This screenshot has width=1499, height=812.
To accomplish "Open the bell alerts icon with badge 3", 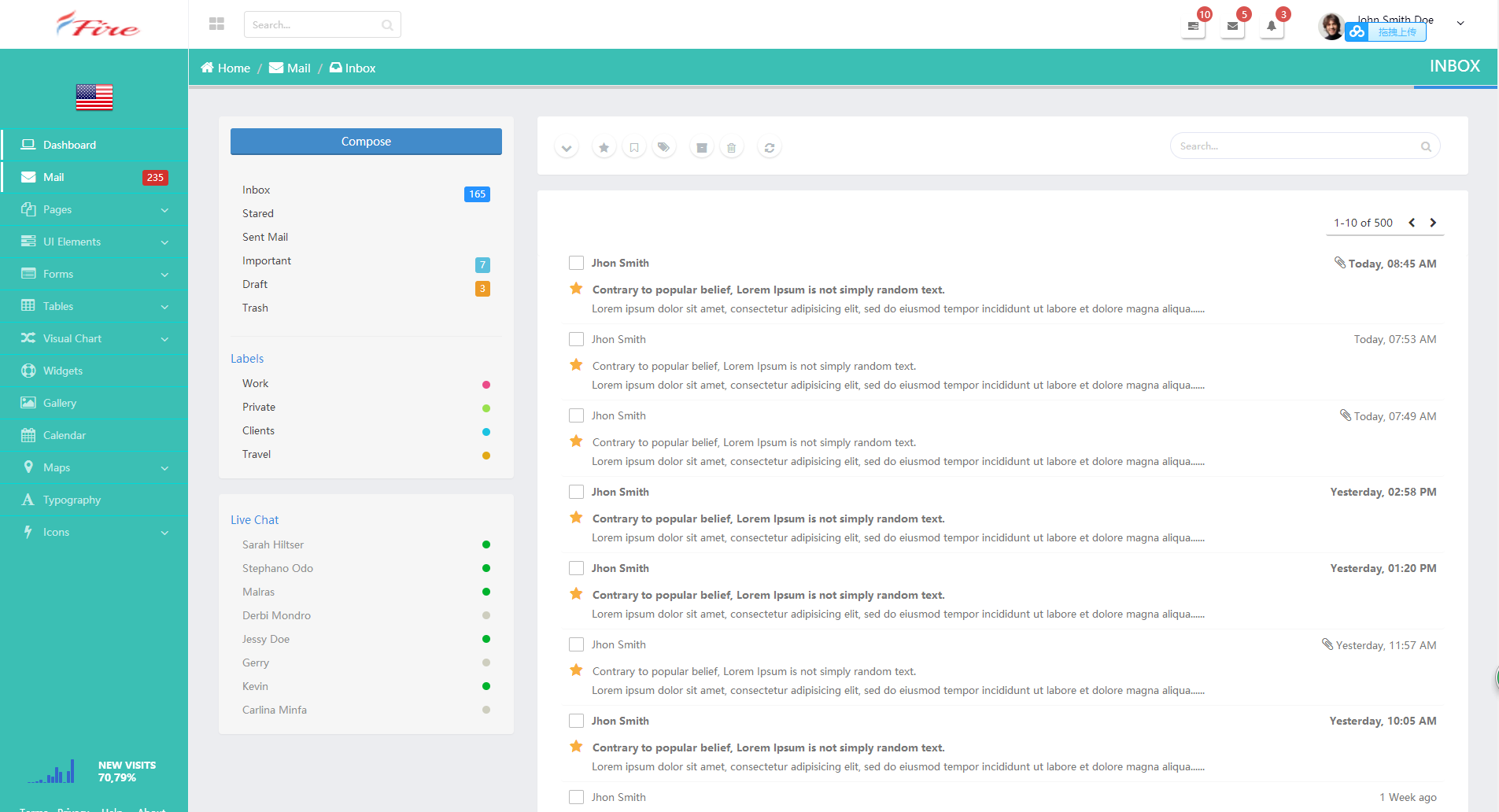I will (1272, 26).
